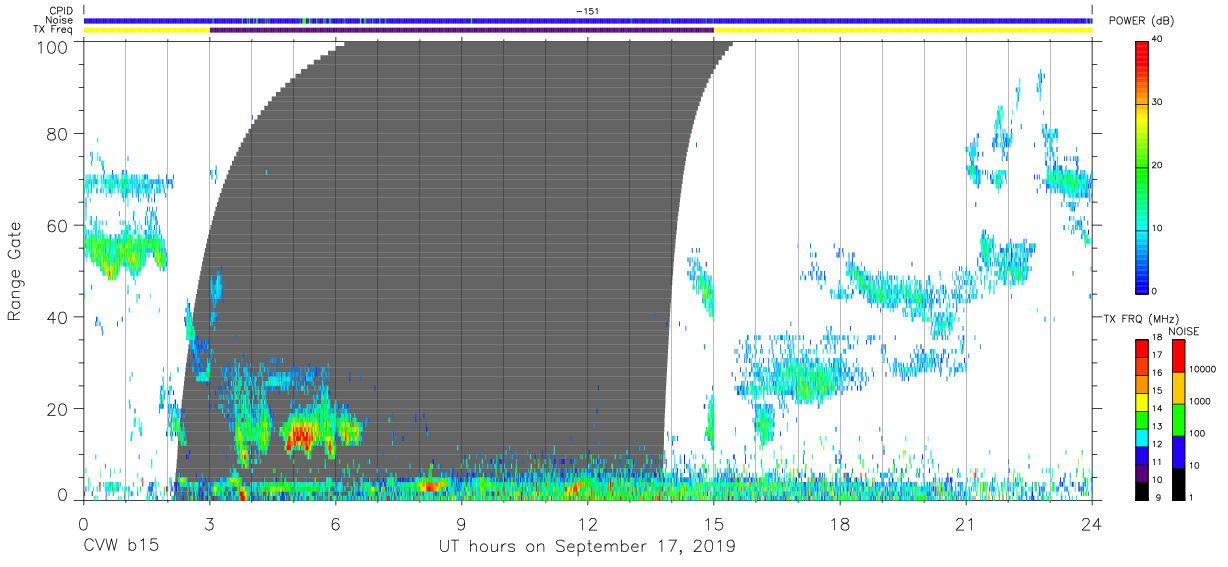Click the blue Noise strip above the plot

point(587,20)
